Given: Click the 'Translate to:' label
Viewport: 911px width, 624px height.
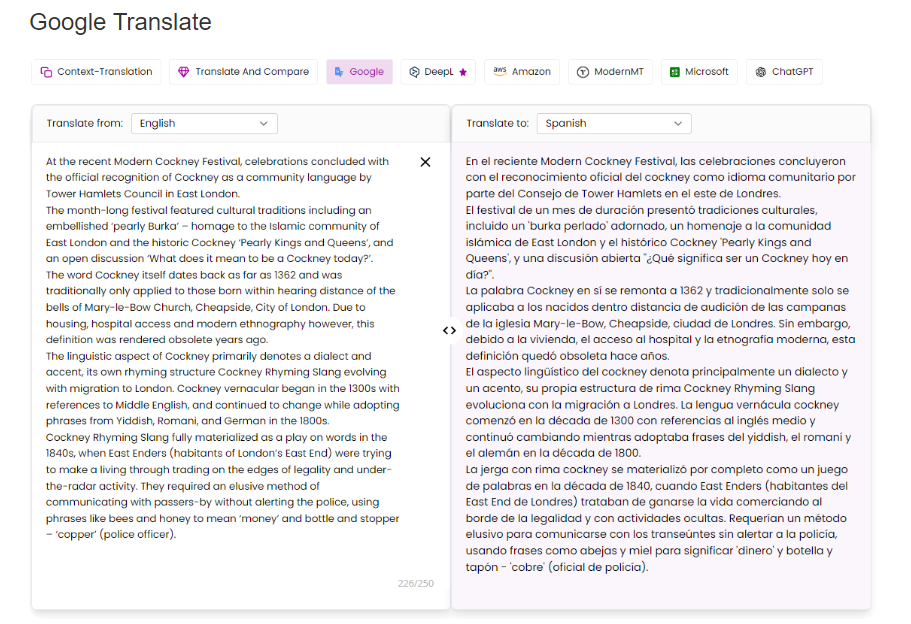Looking at the screenshot, I should tap(497, 123).
